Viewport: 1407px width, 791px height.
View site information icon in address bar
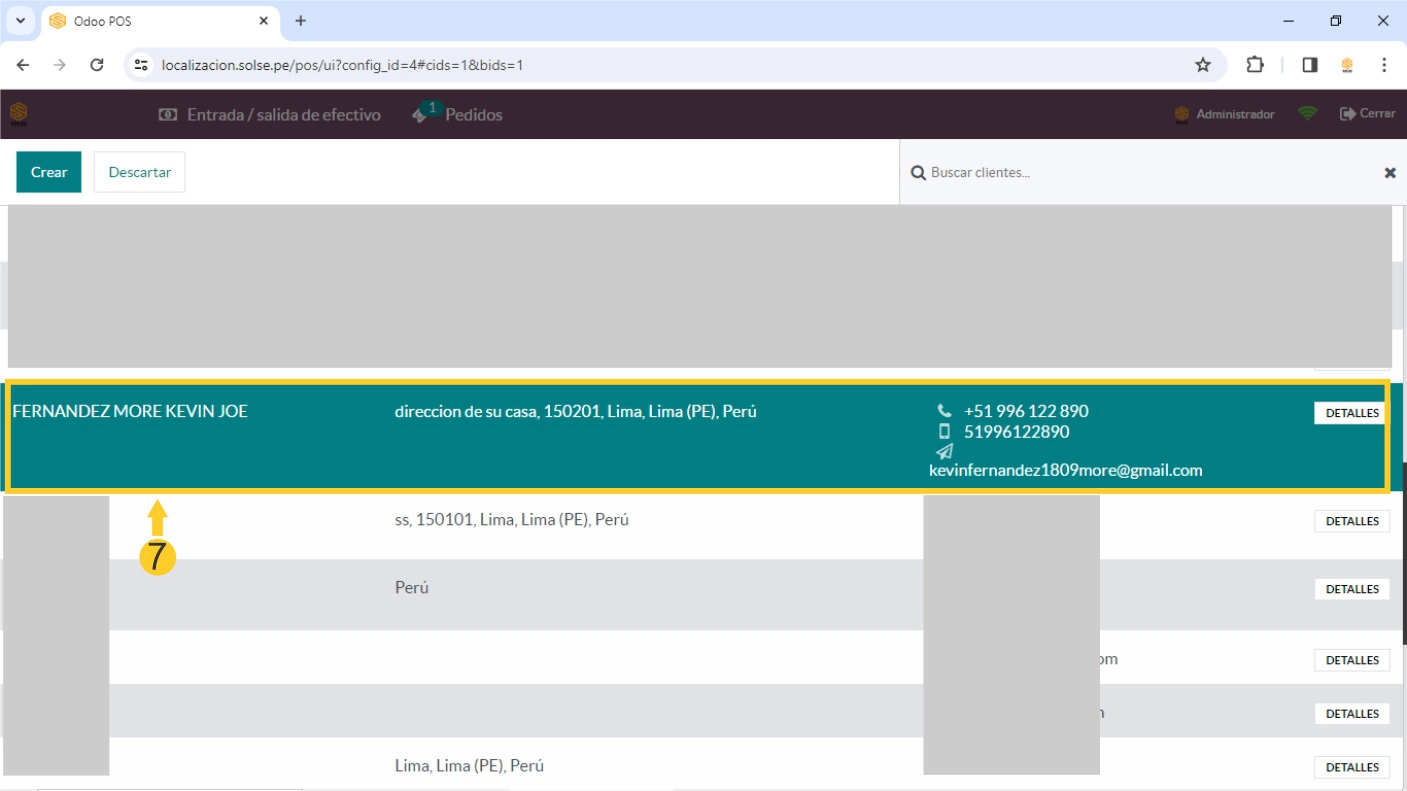(141, 65)
